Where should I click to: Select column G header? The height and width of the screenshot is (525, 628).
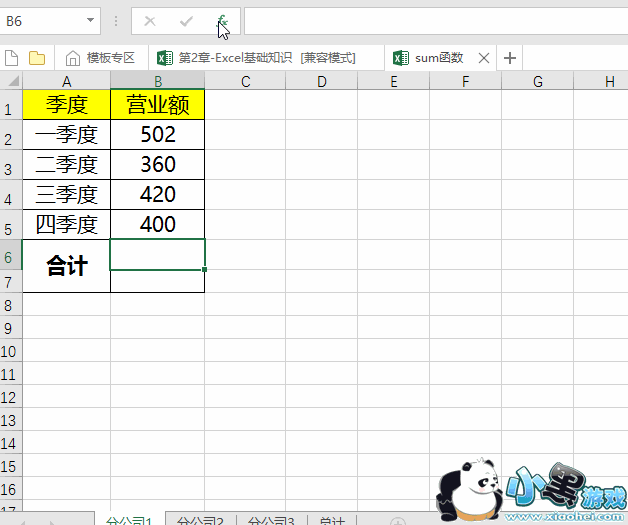(x=537, y=82)
